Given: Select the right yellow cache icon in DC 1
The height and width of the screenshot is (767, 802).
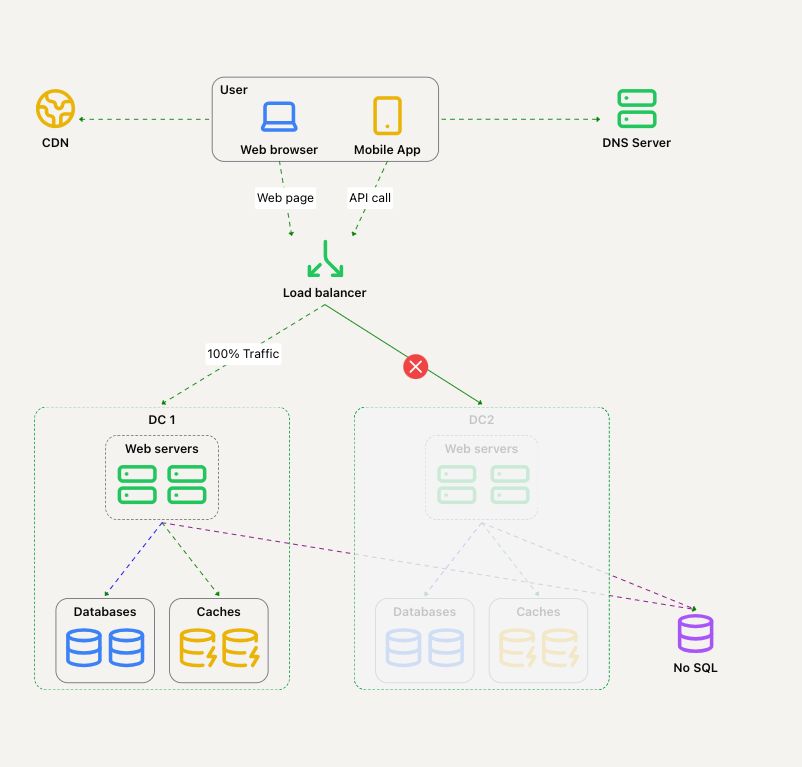Looking at the screenshot, I should (241, 648).
